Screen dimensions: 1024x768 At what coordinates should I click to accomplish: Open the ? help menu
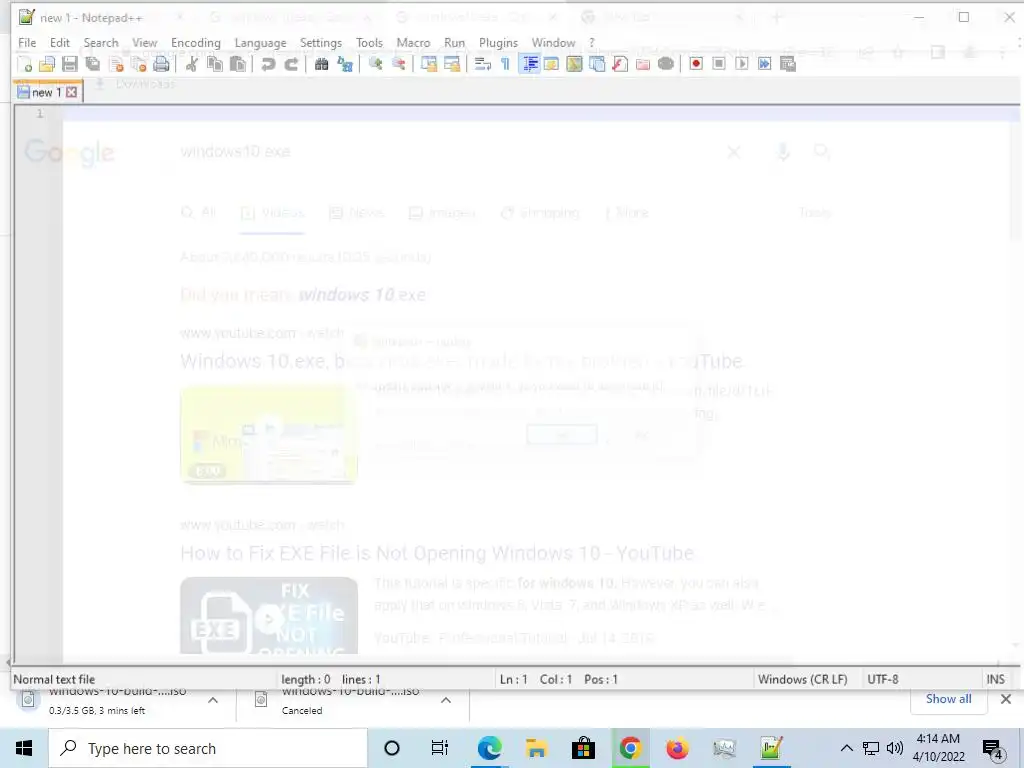pos(592,42)
